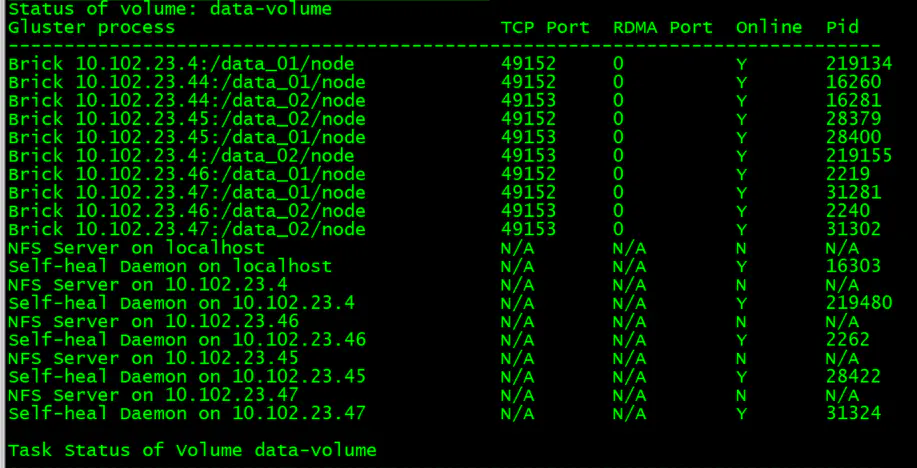Click Brick 10.102.23.47:/data_02/node entry
This screenshot has height=468, width=917.
[187, 229]
